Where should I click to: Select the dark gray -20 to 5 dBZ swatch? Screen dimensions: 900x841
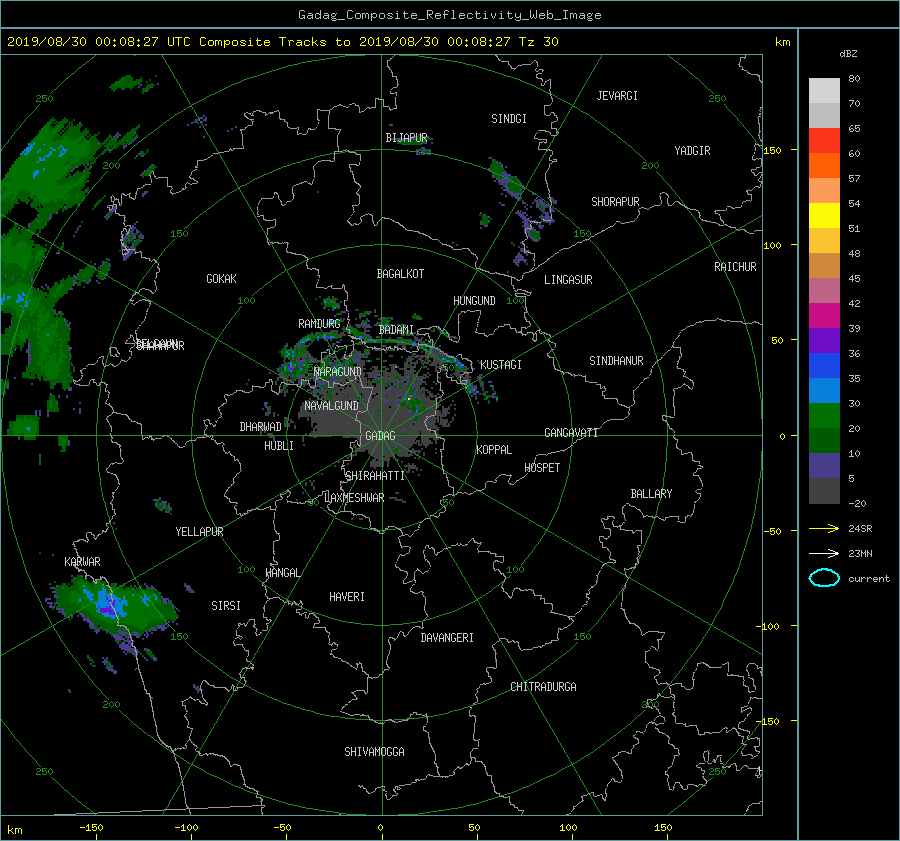tap(824, 491)
